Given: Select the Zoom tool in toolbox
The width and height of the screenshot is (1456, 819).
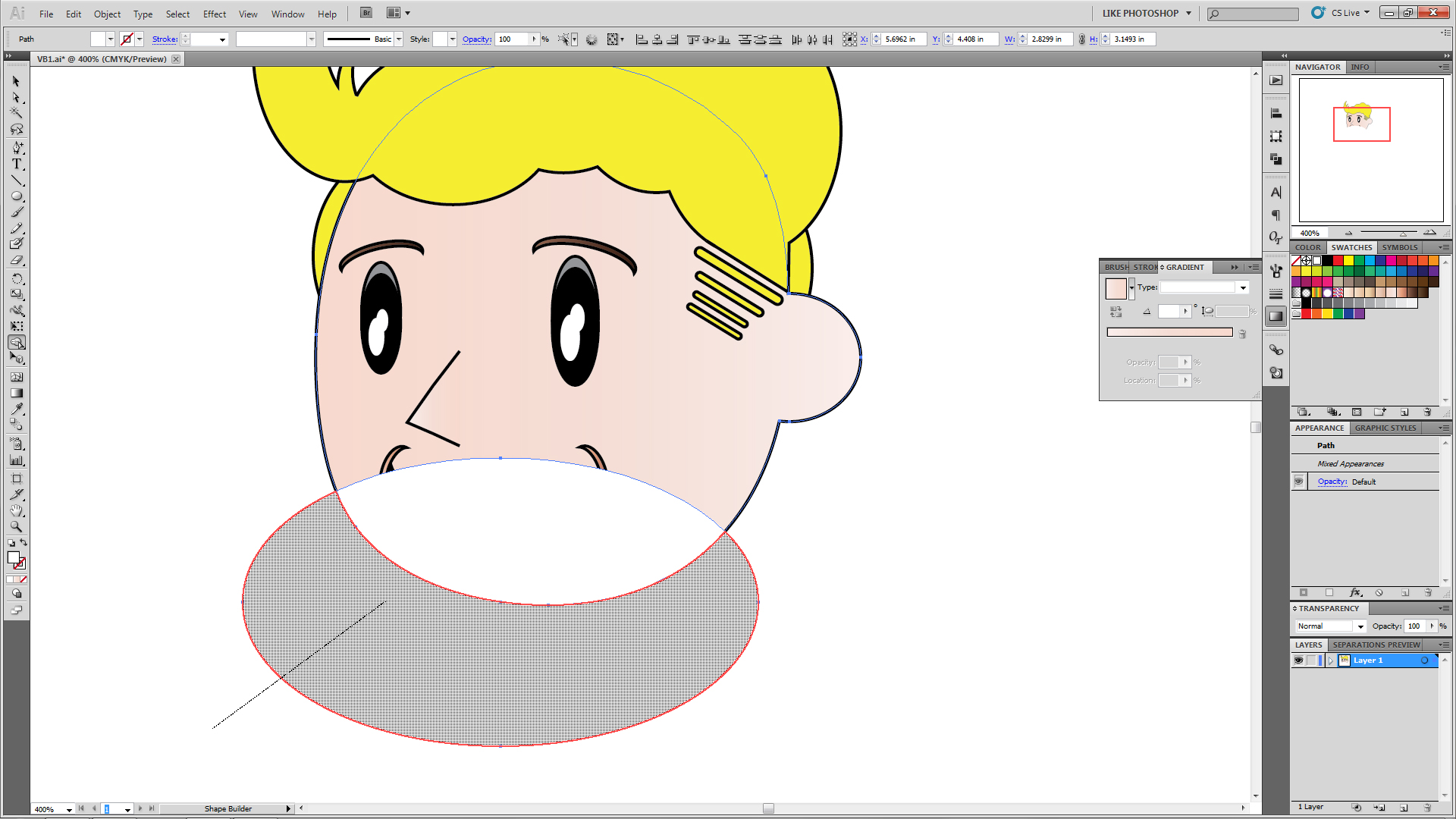Looking at the screenshot, I should coord(16,526).
